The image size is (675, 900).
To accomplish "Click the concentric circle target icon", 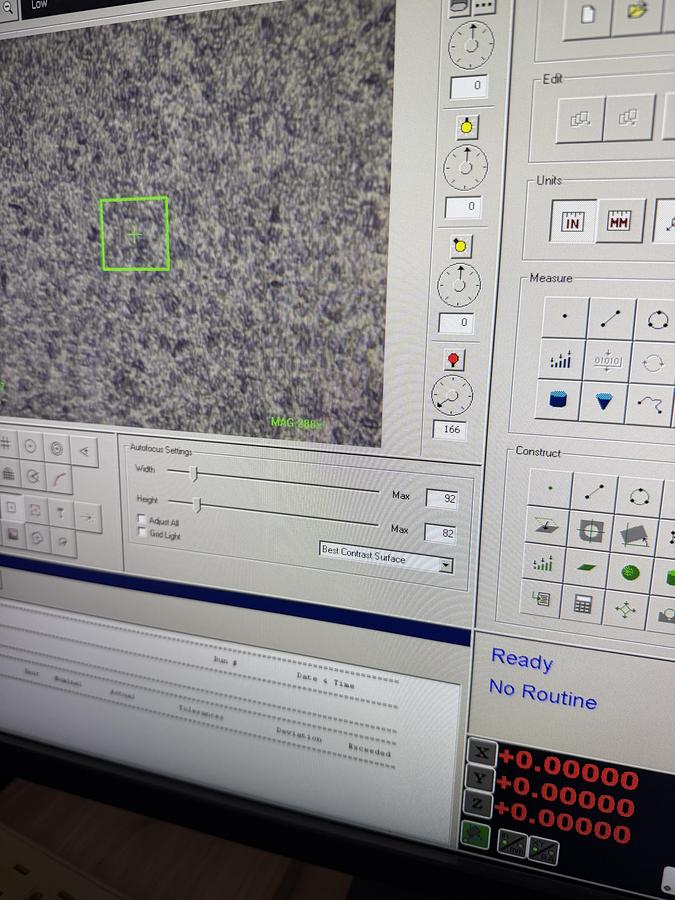I will tap(57, 449).
